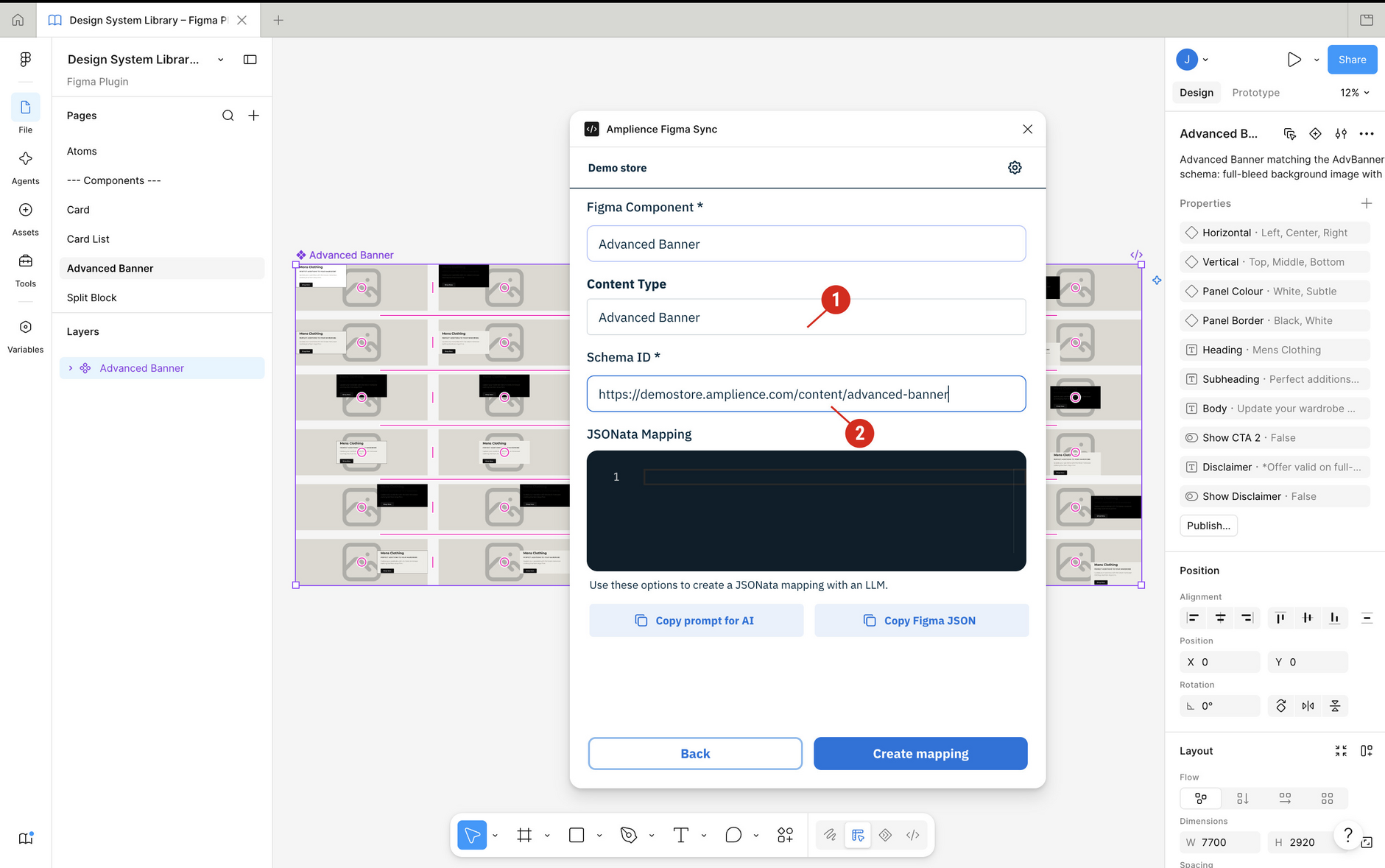This screenshot has height=868, width=1385.
Task: Select the Frame tool
Action: 524,835
